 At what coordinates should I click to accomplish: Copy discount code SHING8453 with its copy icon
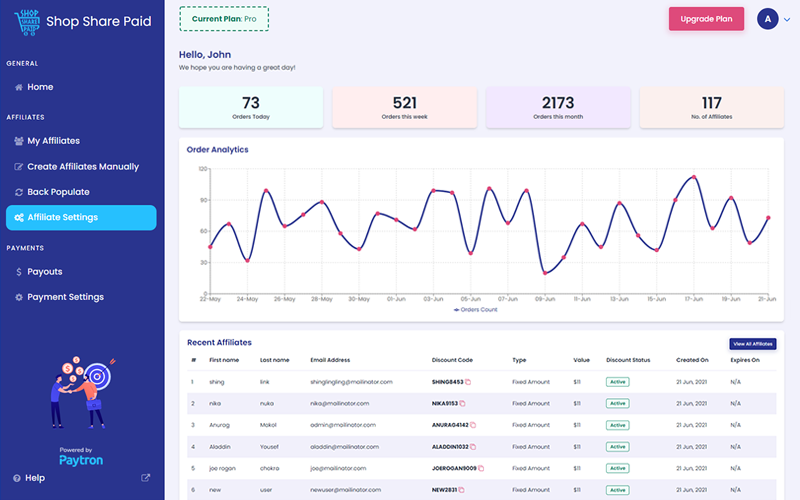[468, 382]
